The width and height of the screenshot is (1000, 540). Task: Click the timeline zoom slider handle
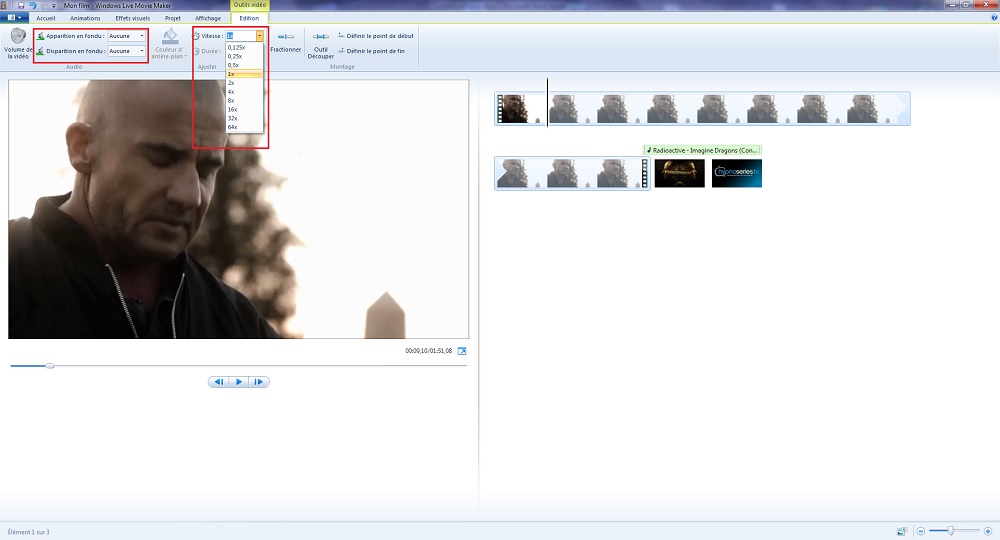tap(950, 530)
